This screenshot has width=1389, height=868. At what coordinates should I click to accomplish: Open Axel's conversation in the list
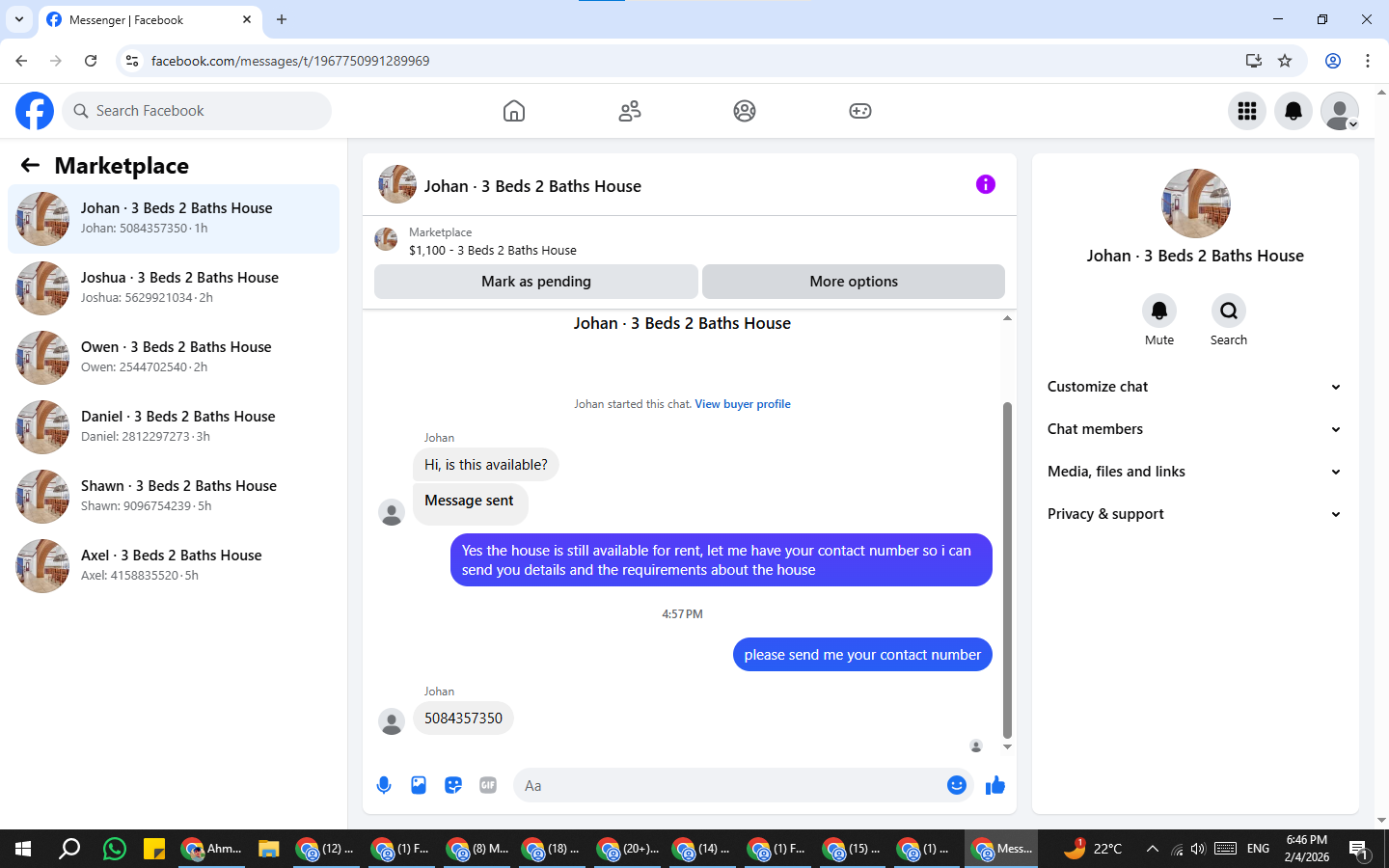[174, 566]
